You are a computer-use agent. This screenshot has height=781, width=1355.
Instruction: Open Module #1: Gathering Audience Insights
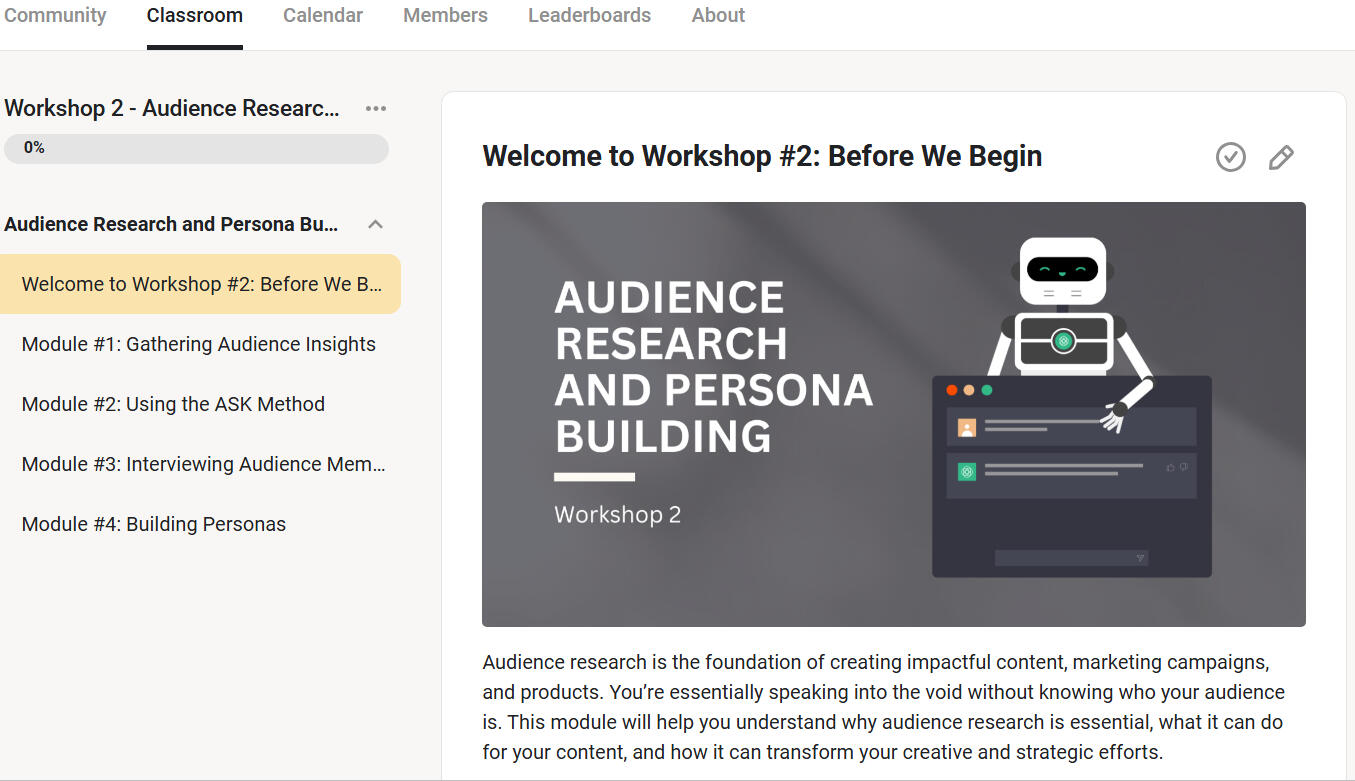click(x=198, y=344)
